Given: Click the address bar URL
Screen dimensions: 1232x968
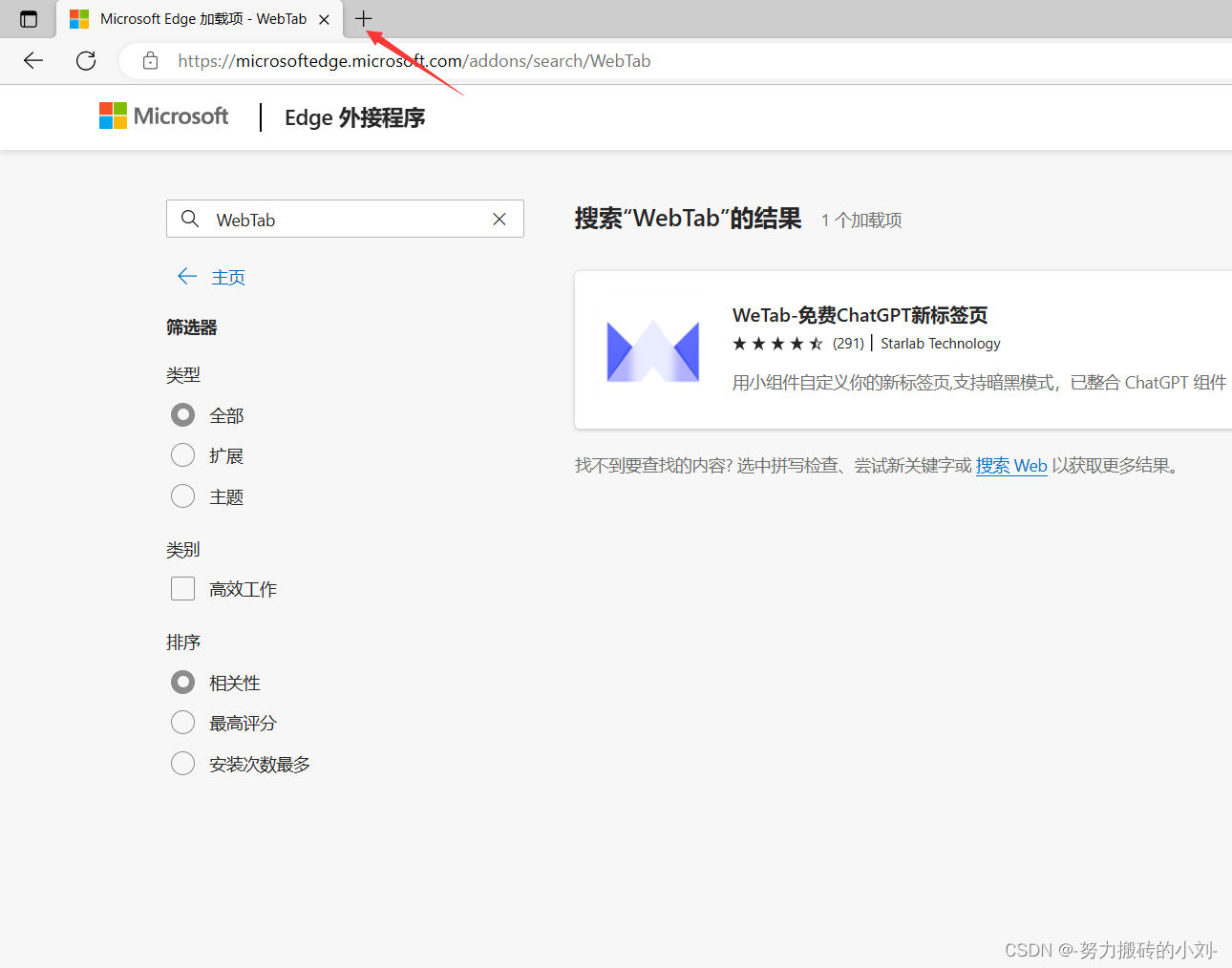Looking at the screenshot, I should [414, 61].
